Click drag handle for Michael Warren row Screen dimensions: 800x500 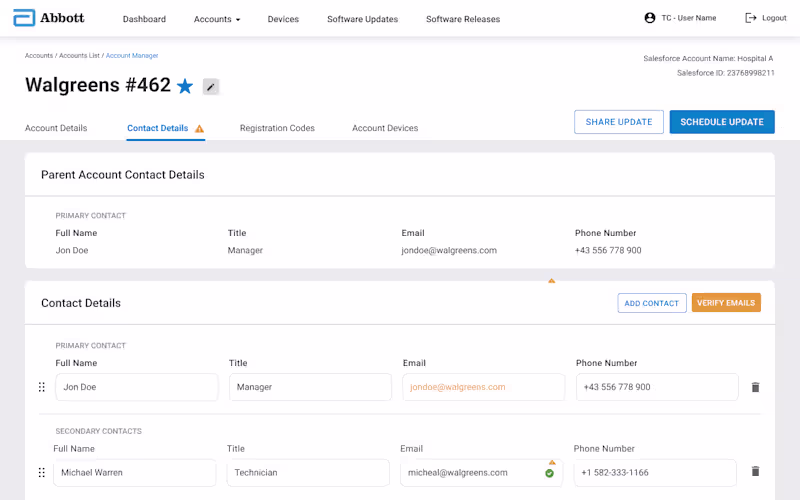click(x=42, y=473)
